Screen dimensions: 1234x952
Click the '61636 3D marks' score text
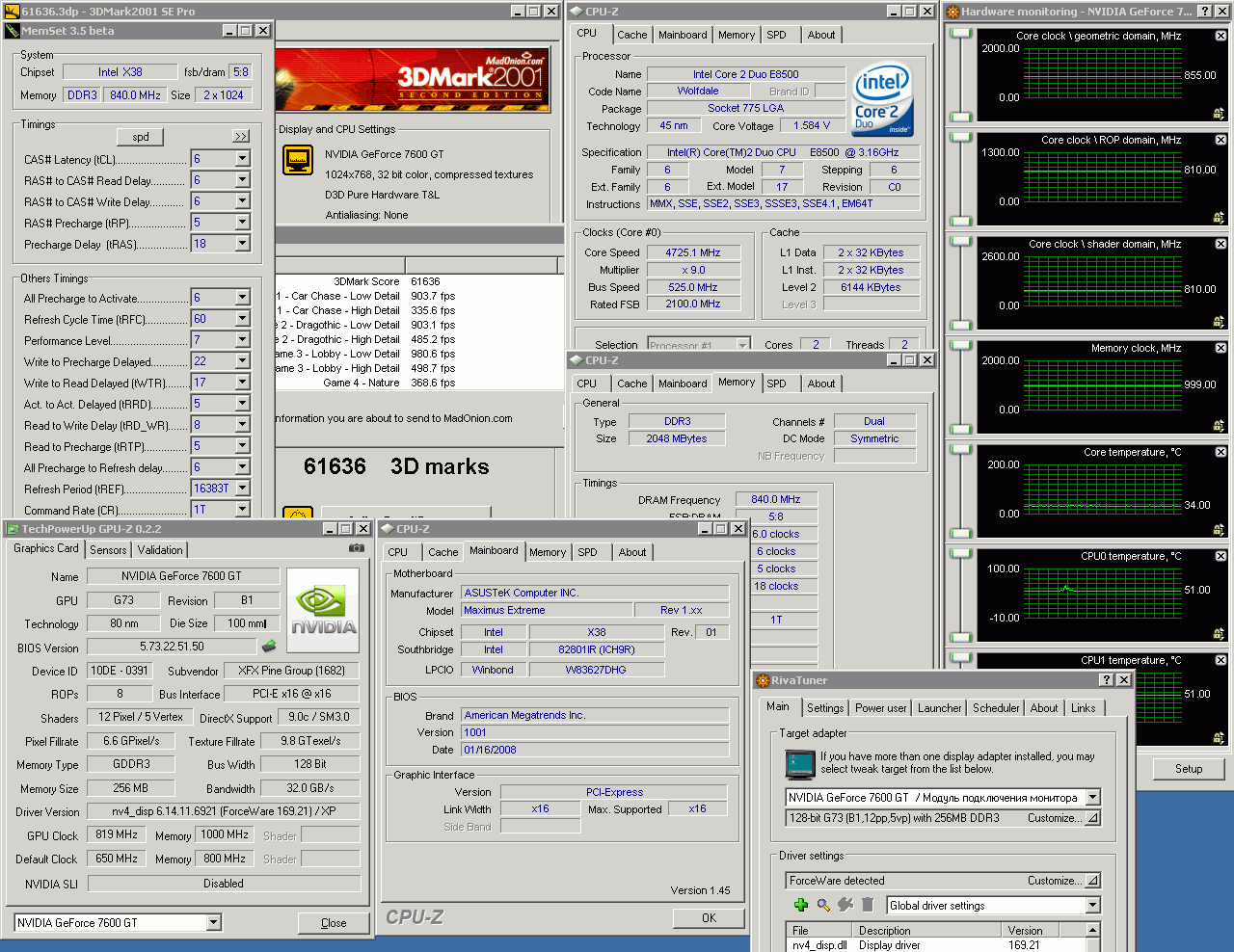[x=396, y=466]
